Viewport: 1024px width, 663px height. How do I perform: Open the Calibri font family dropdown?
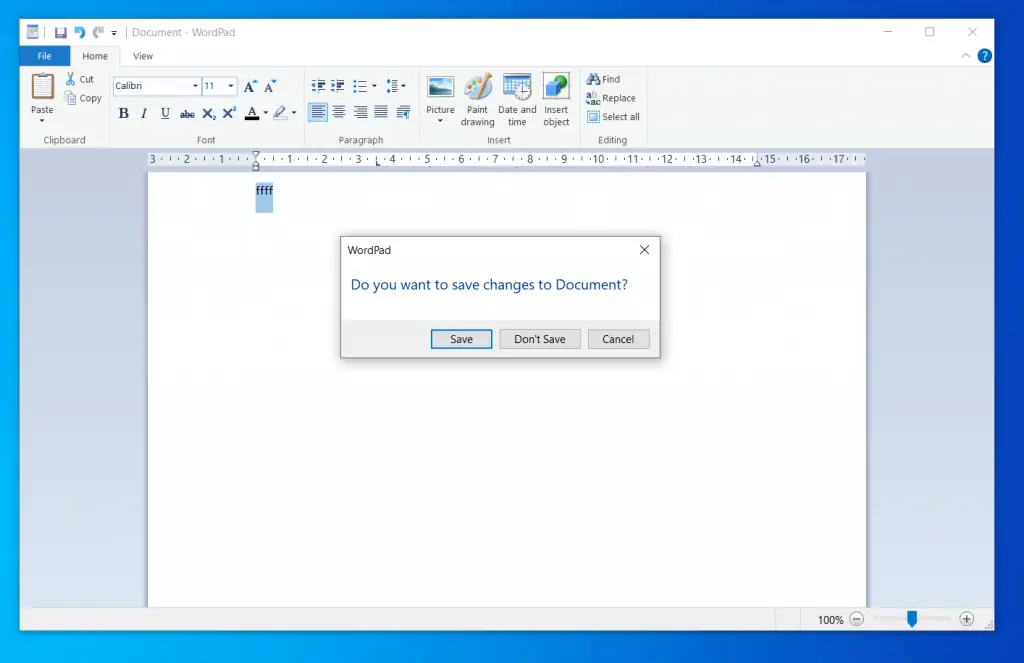coord(195,86)
